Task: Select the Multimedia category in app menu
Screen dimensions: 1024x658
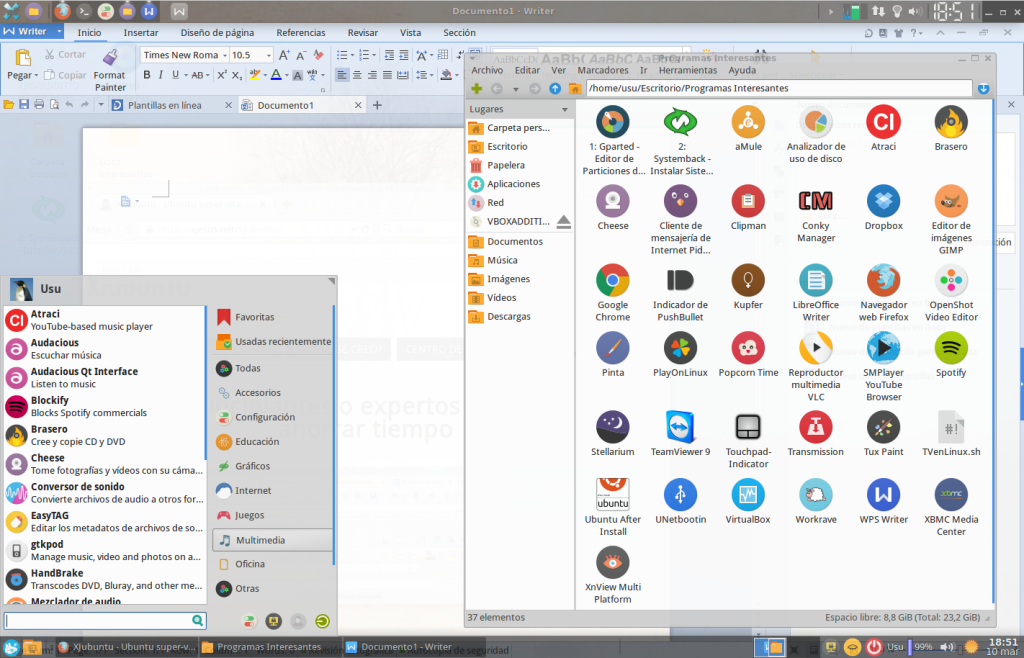Action: tap(273, 540)
